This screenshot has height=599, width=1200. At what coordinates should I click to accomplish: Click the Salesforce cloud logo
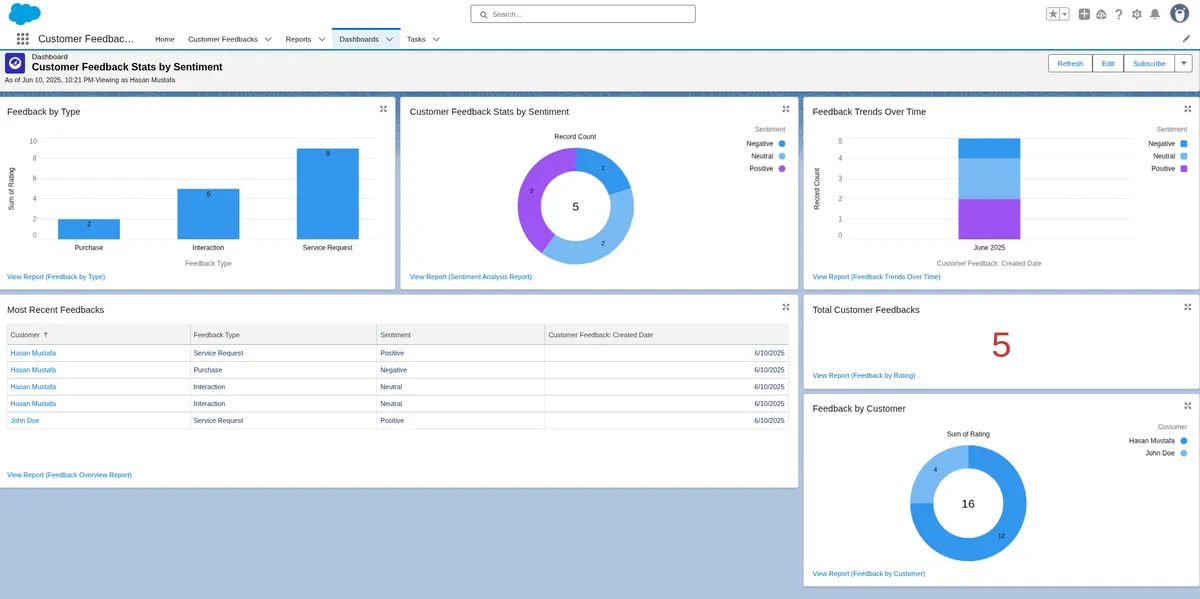coord(24,13)
